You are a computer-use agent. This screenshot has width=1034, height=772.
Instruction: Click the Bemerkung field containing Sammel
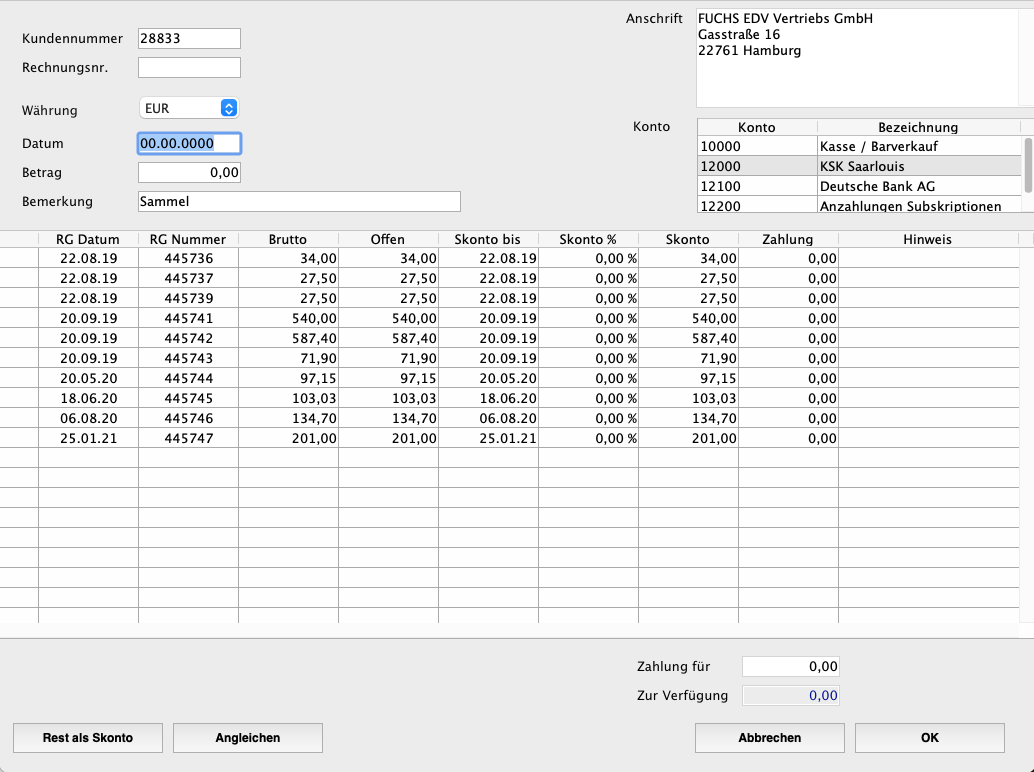pyautogui.click(x=299, y=201)
